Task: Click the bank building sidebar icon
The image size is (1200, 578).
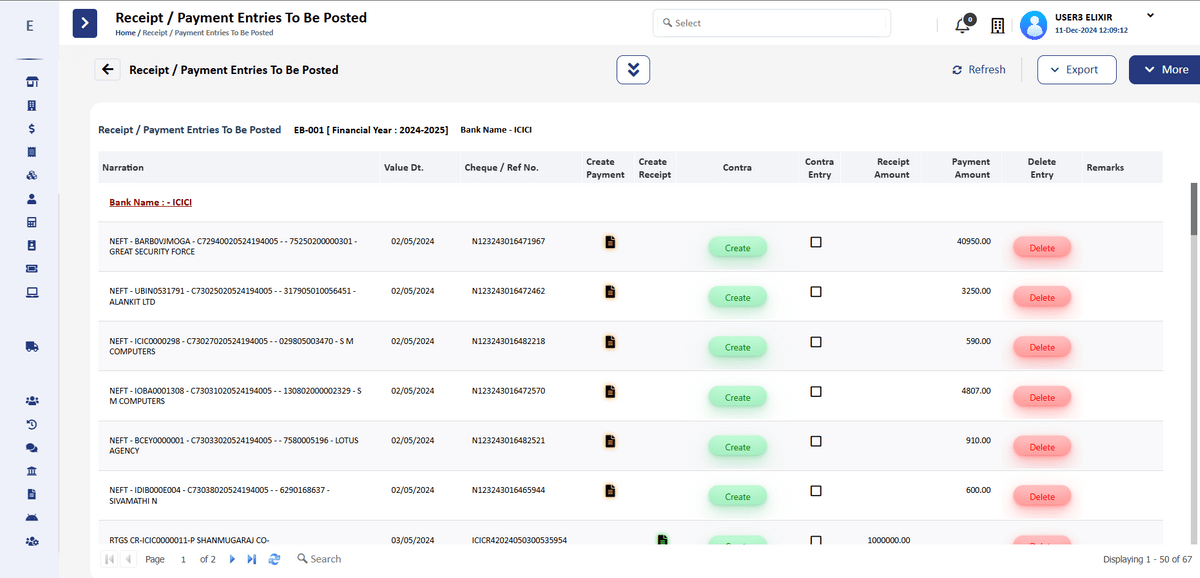Action: point(32,471)
